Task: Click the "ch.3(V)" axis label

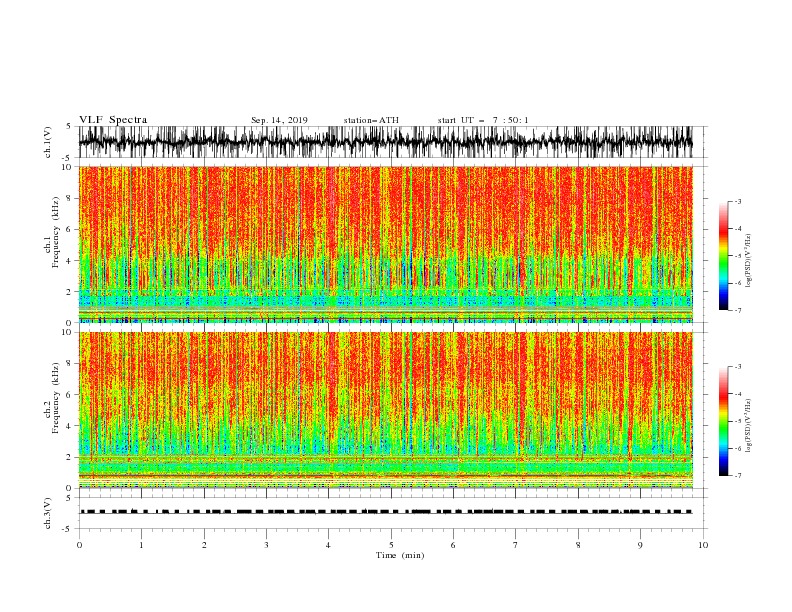Action: [48, 513]
